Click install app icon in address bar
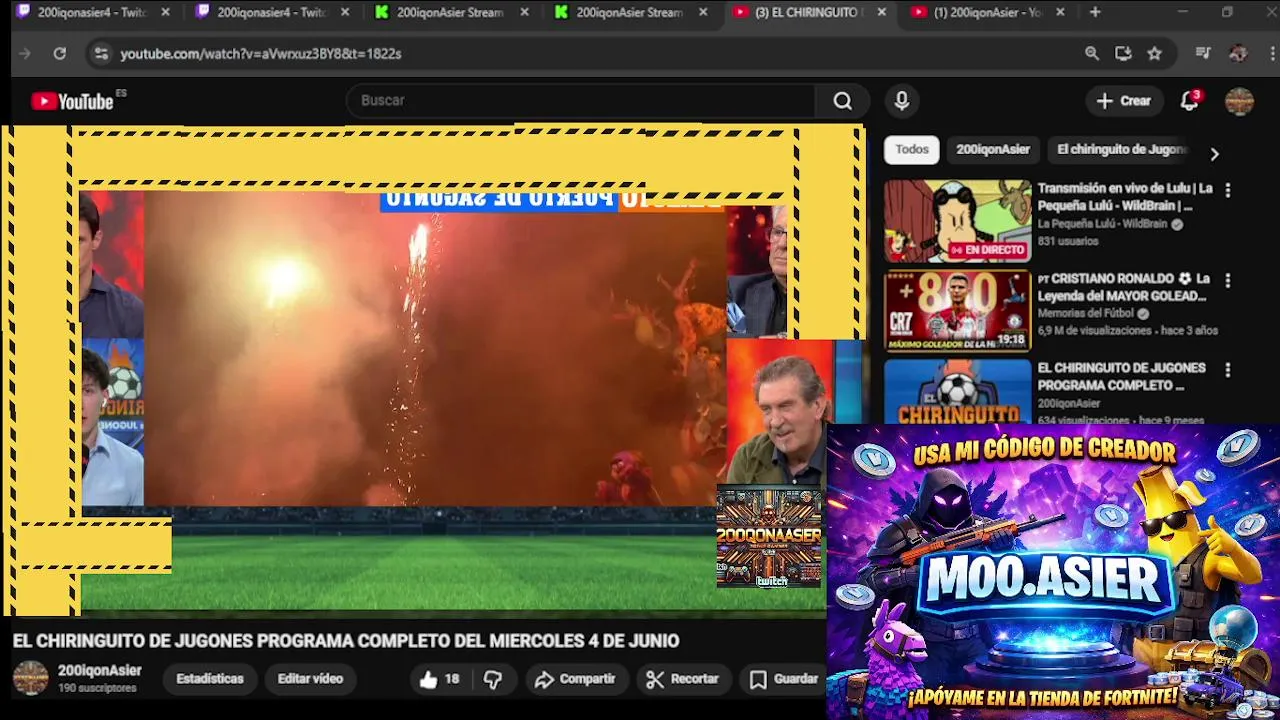 coord(1123,53)
